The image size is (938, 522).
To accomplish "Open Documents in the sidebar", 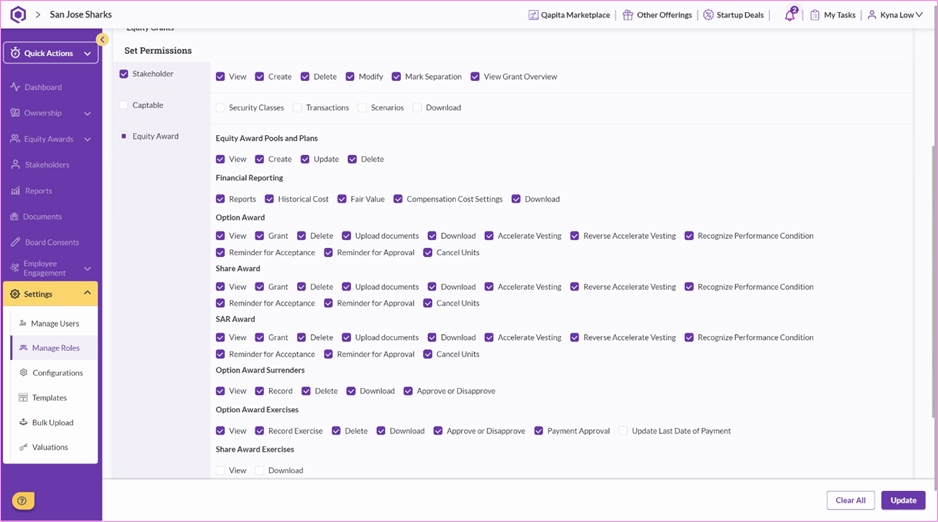I will 42,216.
